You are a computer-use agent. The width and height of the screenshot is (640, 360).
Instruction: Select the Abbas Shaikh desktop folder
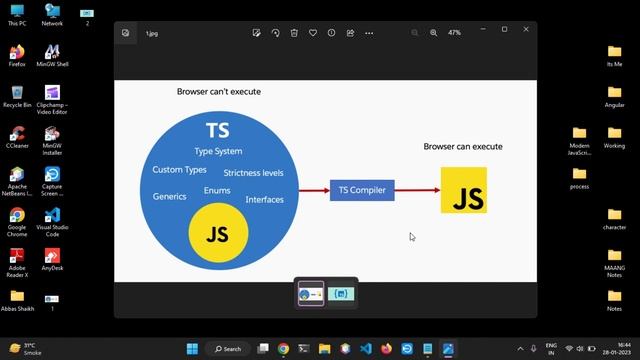[17, 301]
